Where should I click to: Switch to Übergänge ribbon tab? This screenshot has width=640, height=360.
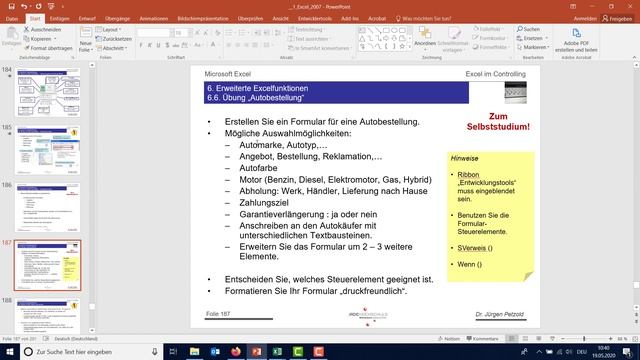coord(118,19)
